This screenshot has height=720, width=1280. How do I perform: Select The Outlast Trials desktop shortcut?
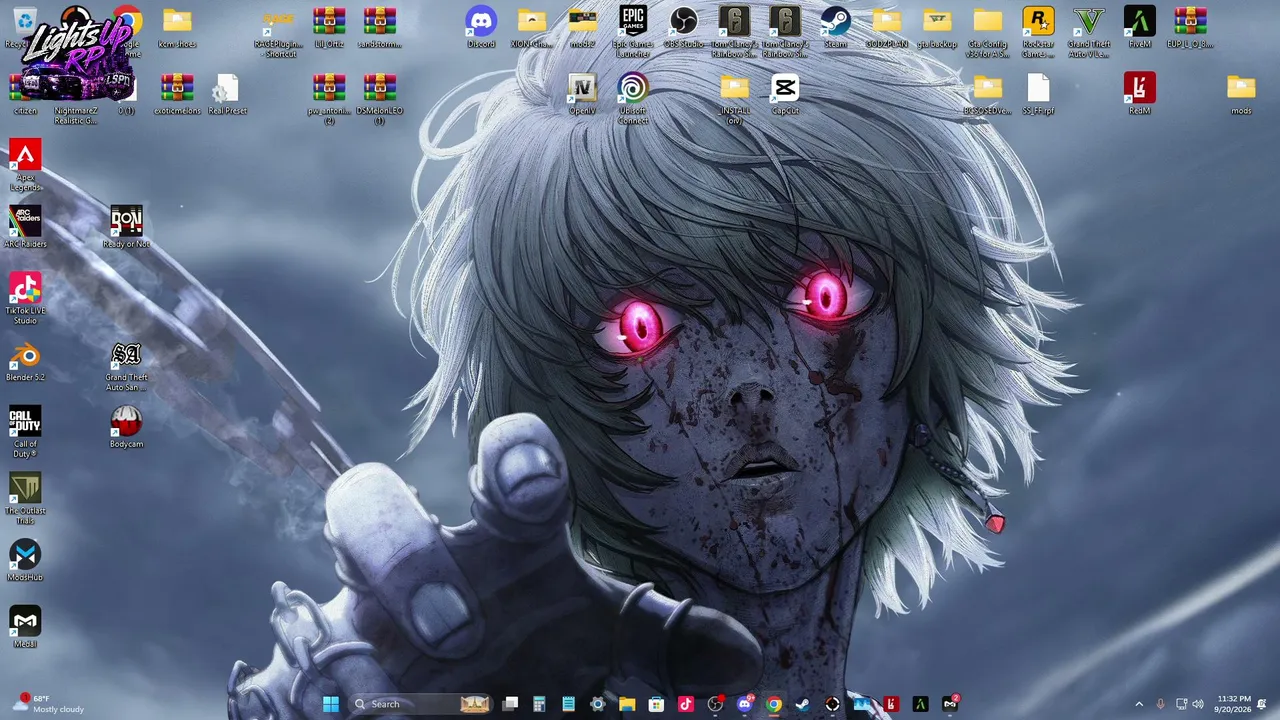pos(25,498)
